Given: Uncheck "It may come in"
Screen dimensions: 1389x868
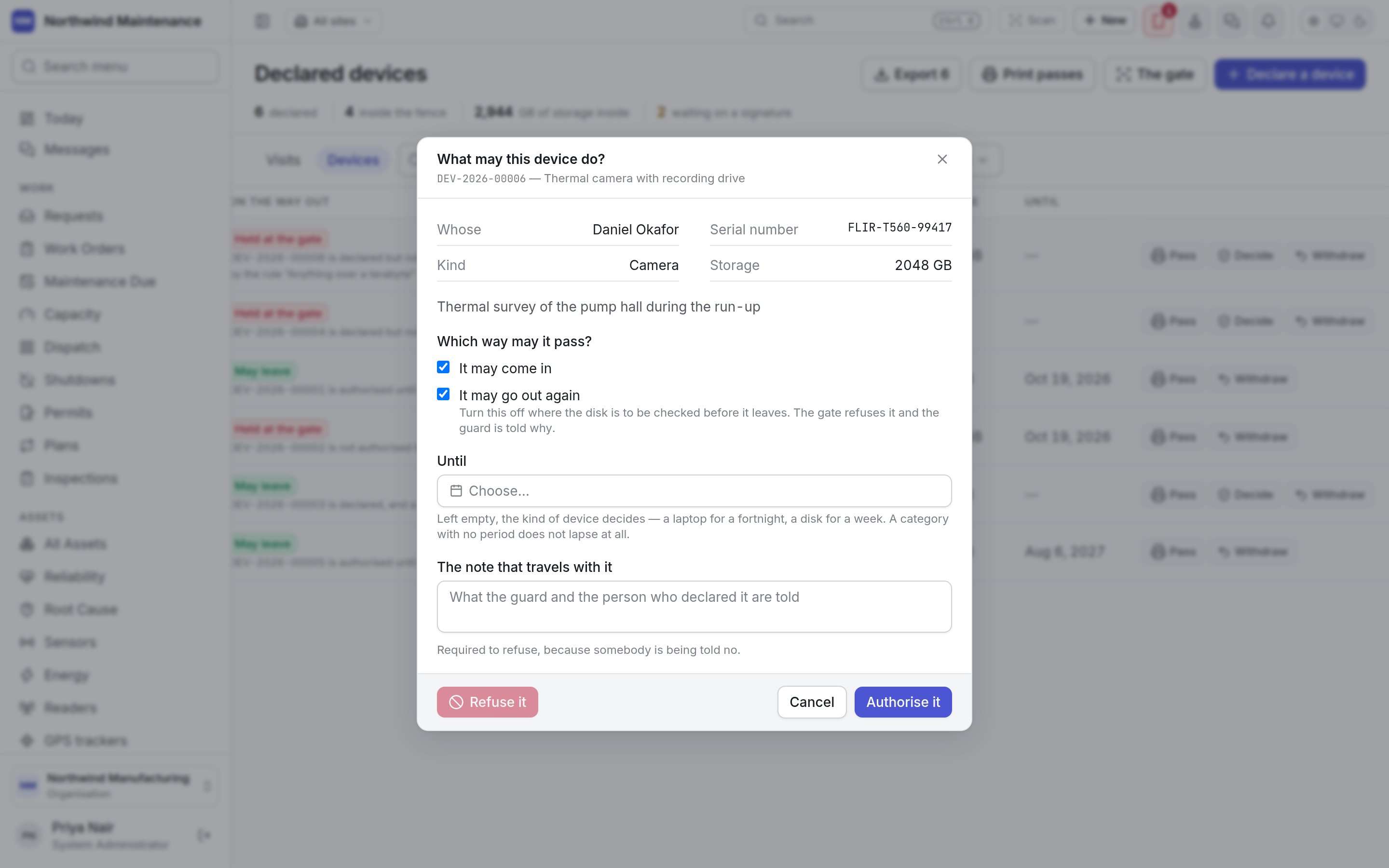Looking at the screenshot, I should [x=443, y=367].
